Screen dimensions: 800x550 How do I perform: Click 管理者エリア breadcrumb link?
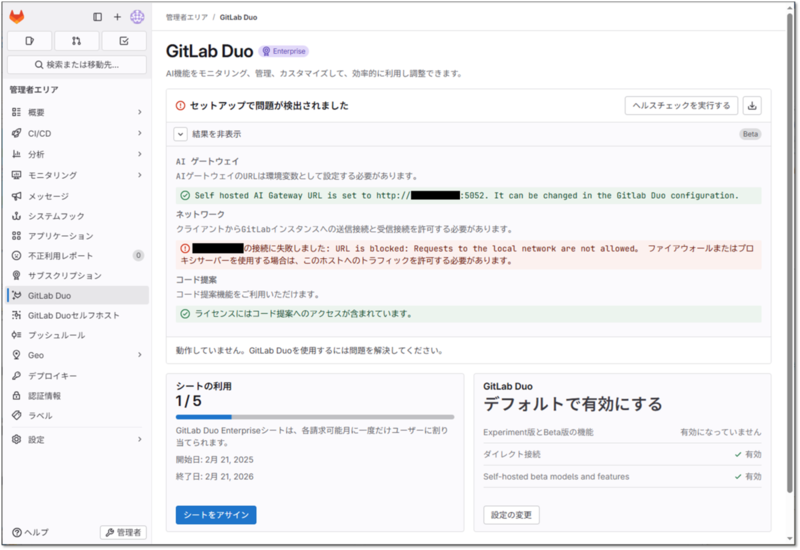[187, 17]
